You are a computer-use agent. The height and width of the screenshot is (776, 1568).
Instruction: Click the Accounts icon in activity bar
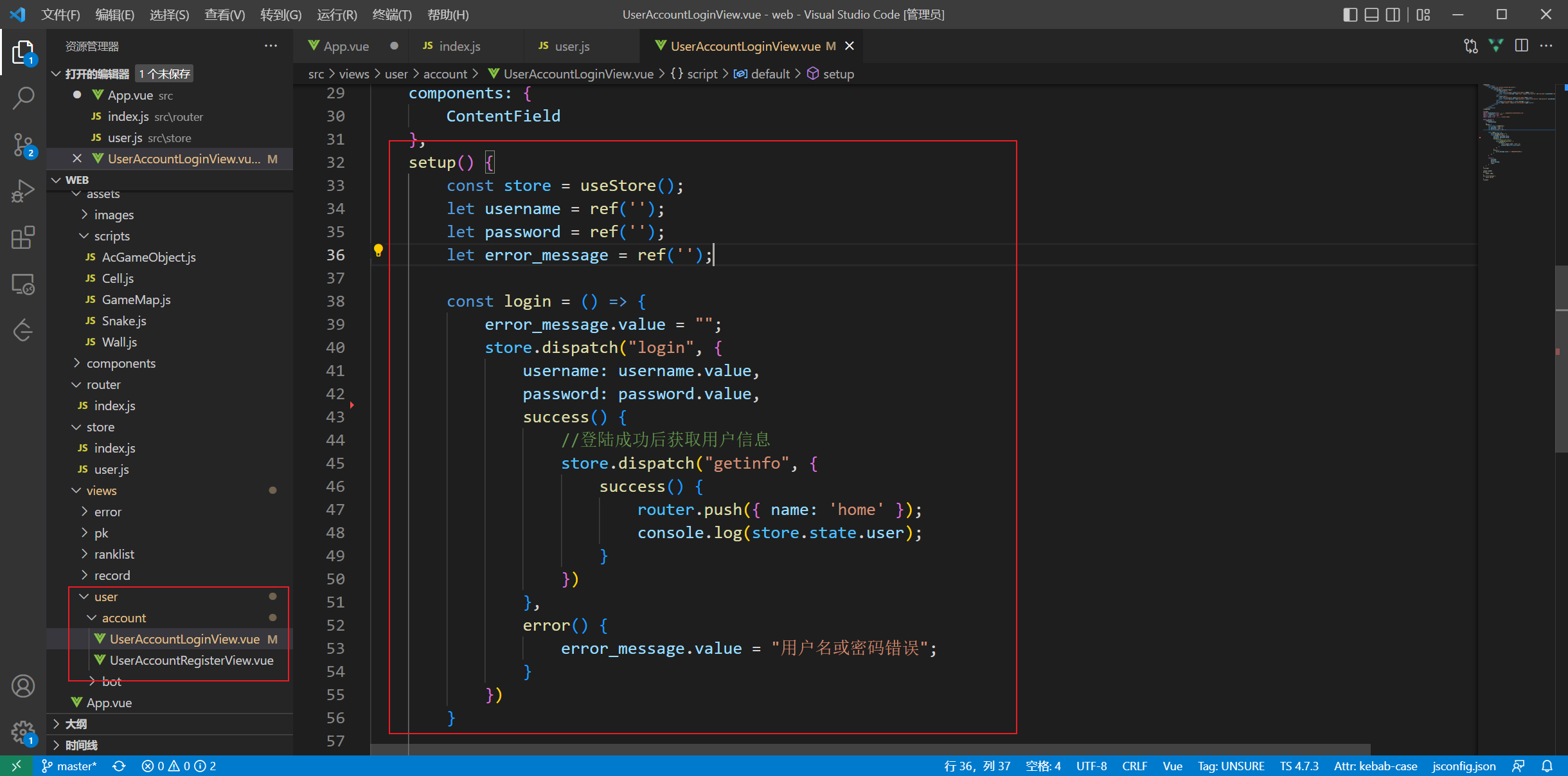point(23,686)
